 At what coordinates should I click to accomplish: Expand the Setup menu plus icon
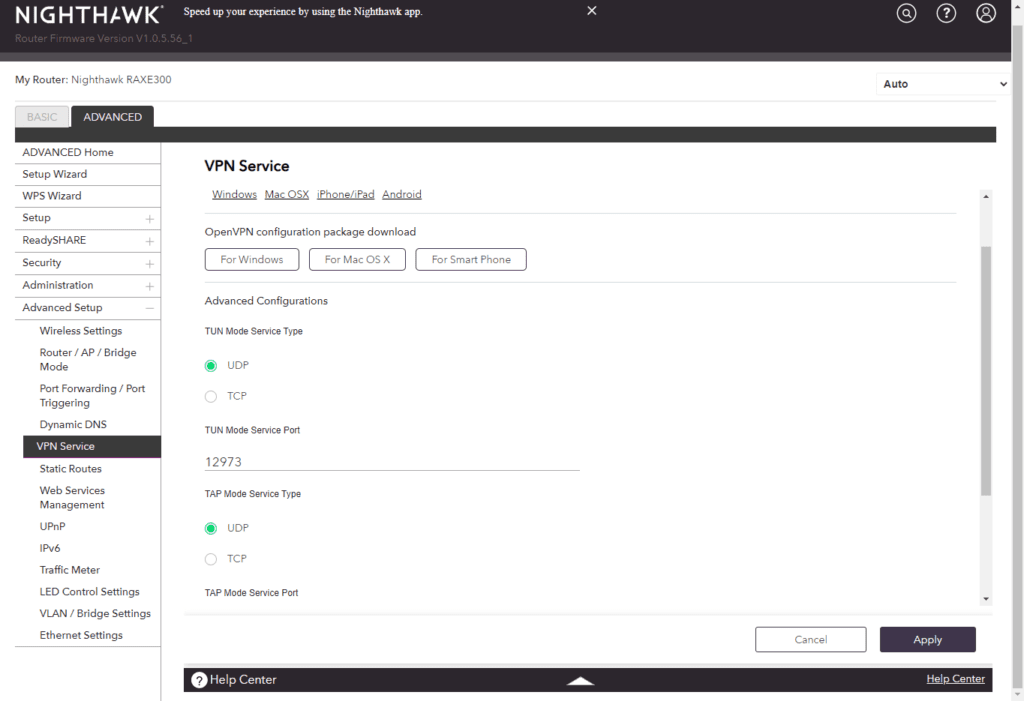pyautogui.click(x=149, y=218)
